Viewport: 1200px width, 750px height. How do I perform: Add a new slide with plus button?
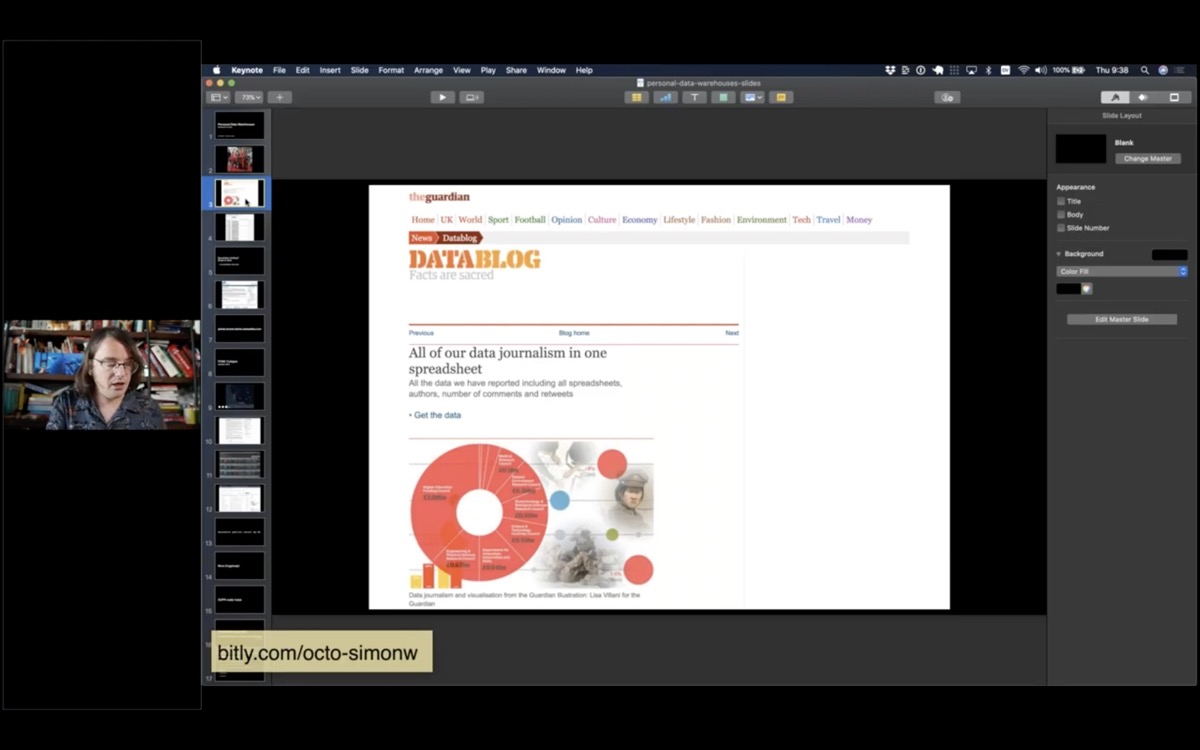280,97
